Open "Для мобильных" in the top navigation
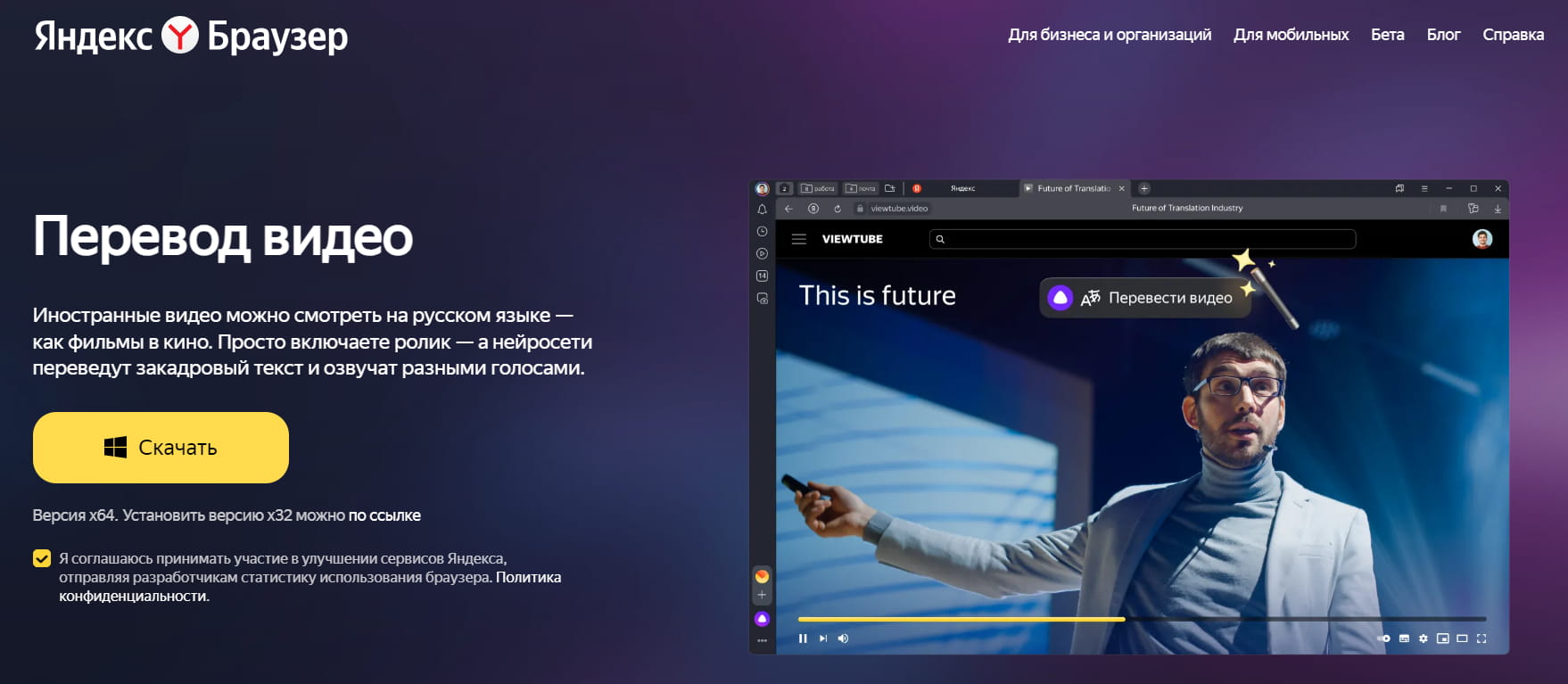This screenshot has width=1568, height=684. click(1291, 35)
